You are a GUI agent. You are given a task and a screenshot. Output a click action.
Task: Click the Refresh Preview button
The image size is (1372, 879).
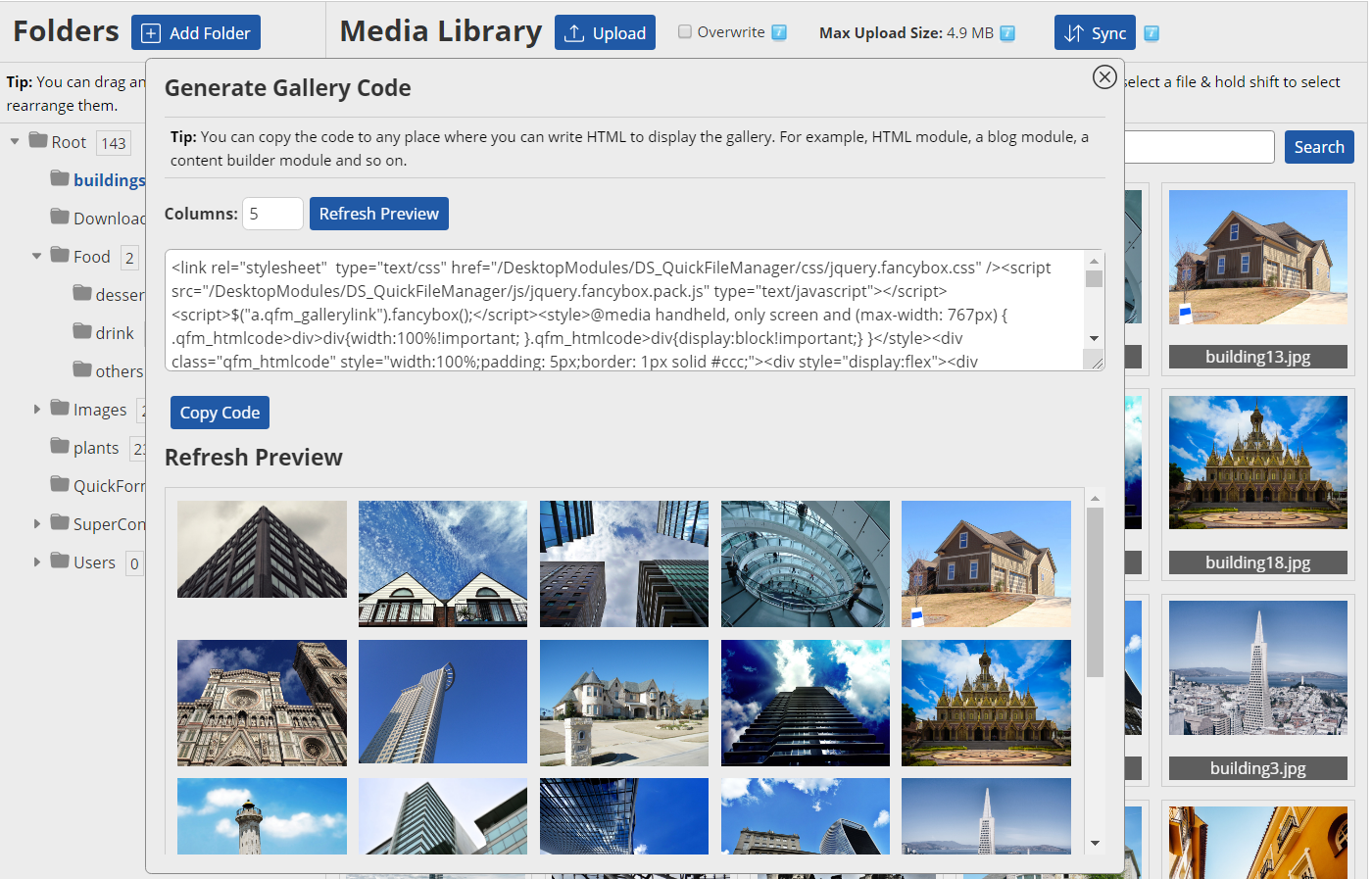click(x=379, y=214)
